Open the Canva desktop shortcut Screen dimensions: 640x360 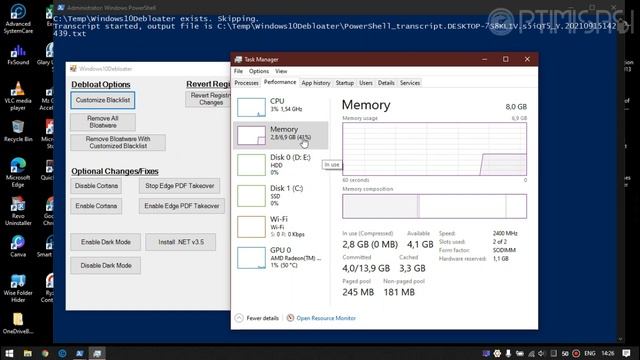[18, 247]
